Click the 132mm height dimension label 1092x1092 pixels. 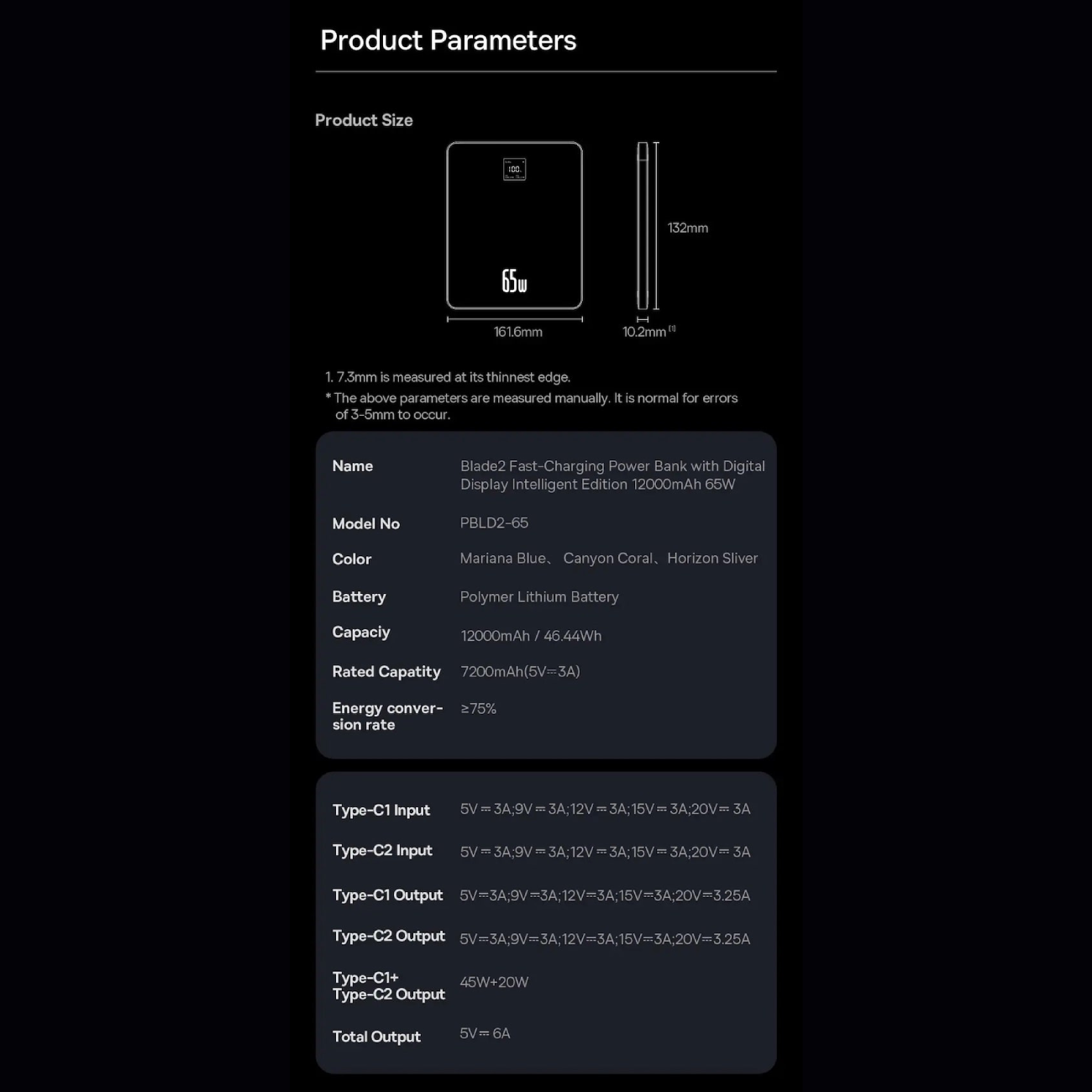click(687, 228)
